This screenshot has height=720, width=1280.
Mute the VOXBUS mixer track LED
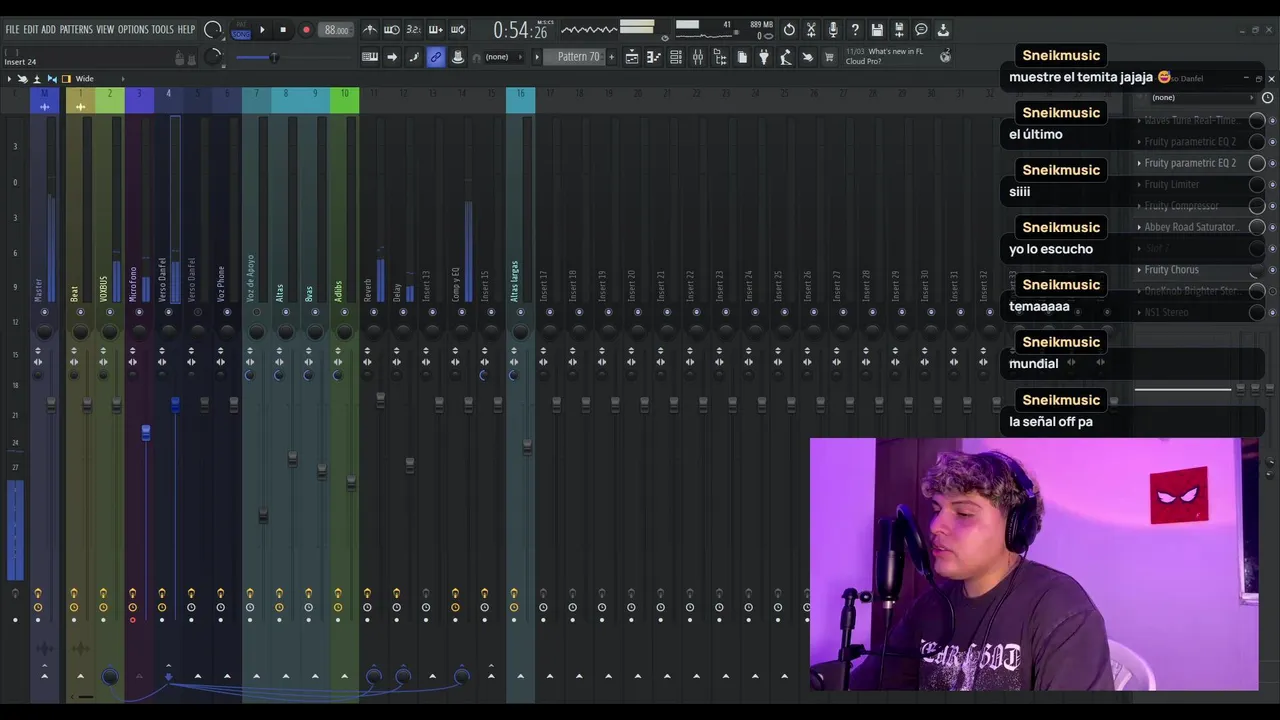[x=109, y=312]
